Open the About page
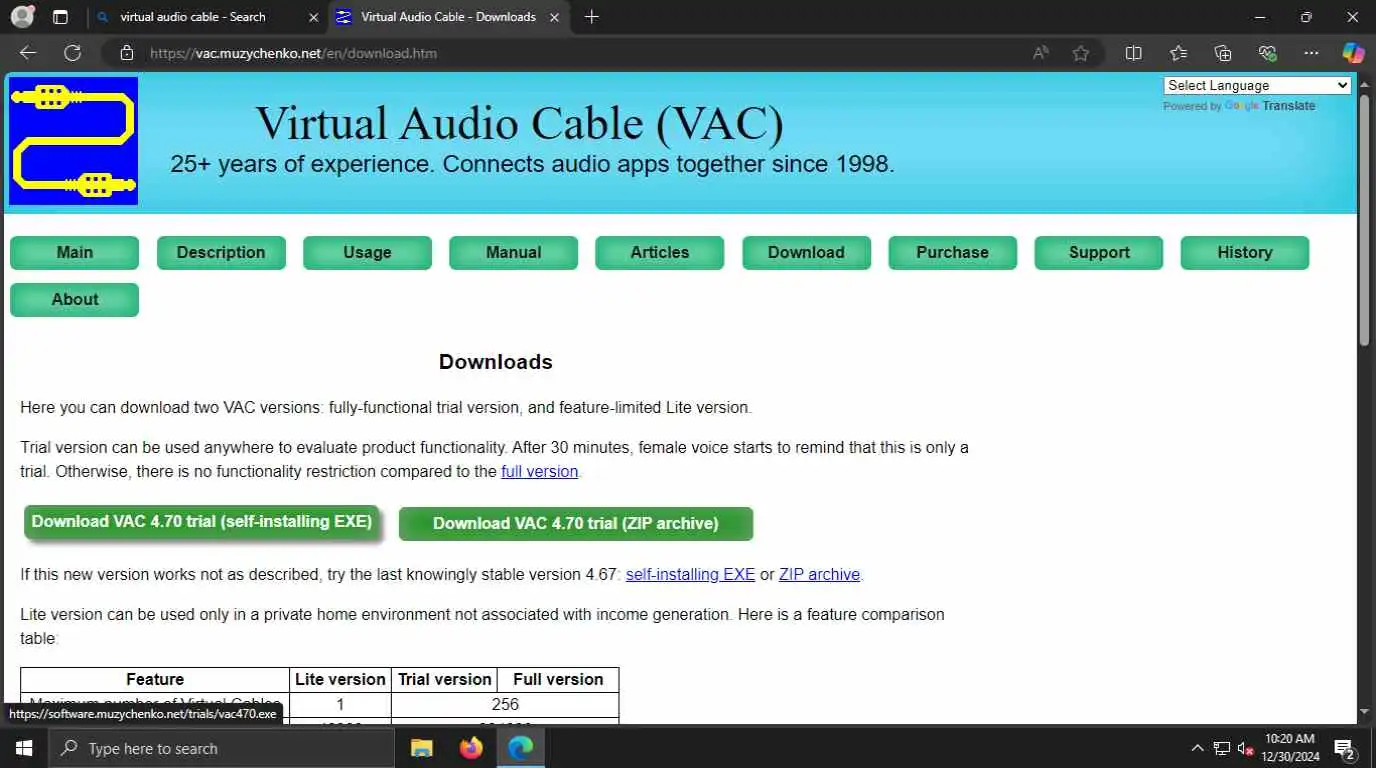The height and width of the screenshot is (768, 1376). [75, 300]
